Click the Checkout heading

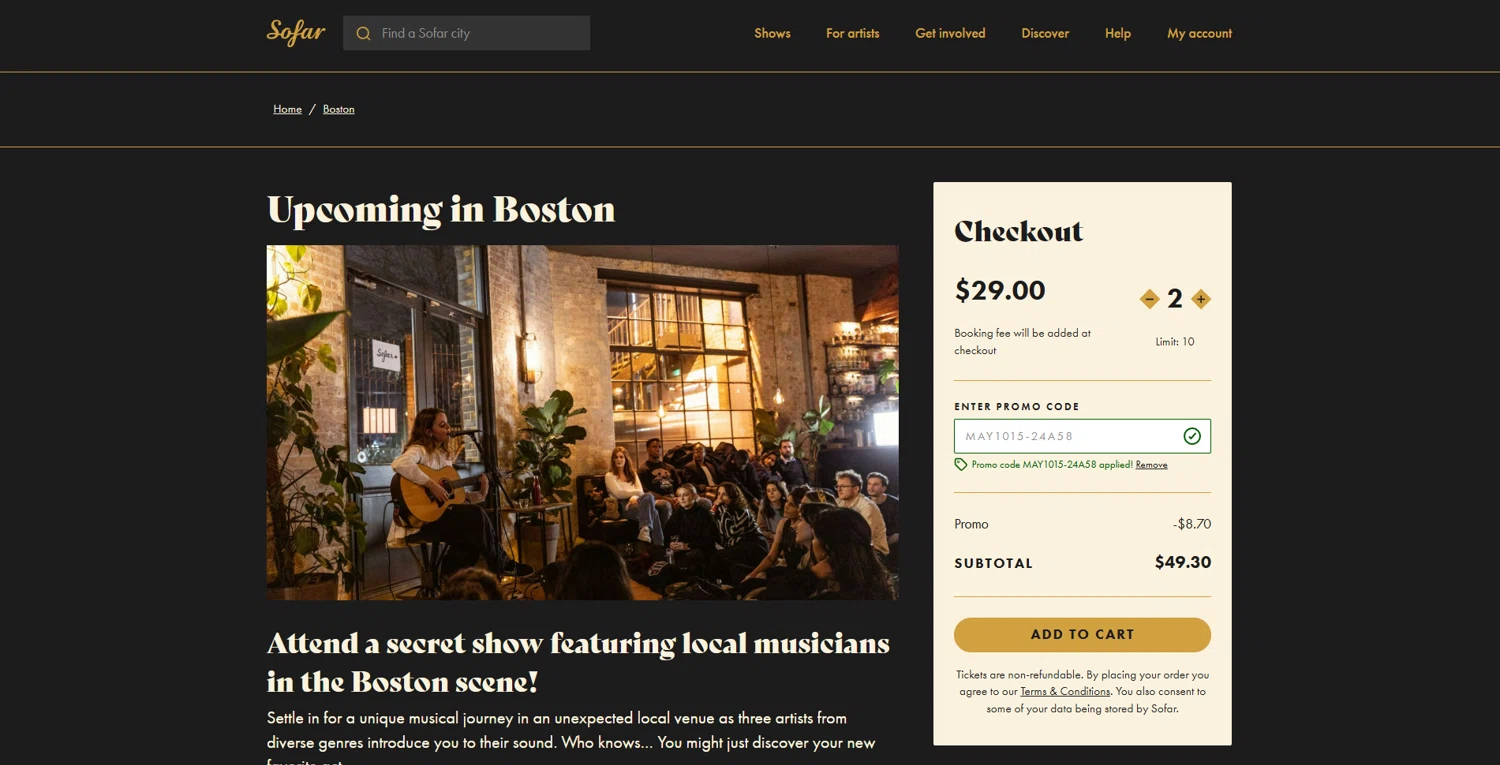click(x=1018, y=231)
